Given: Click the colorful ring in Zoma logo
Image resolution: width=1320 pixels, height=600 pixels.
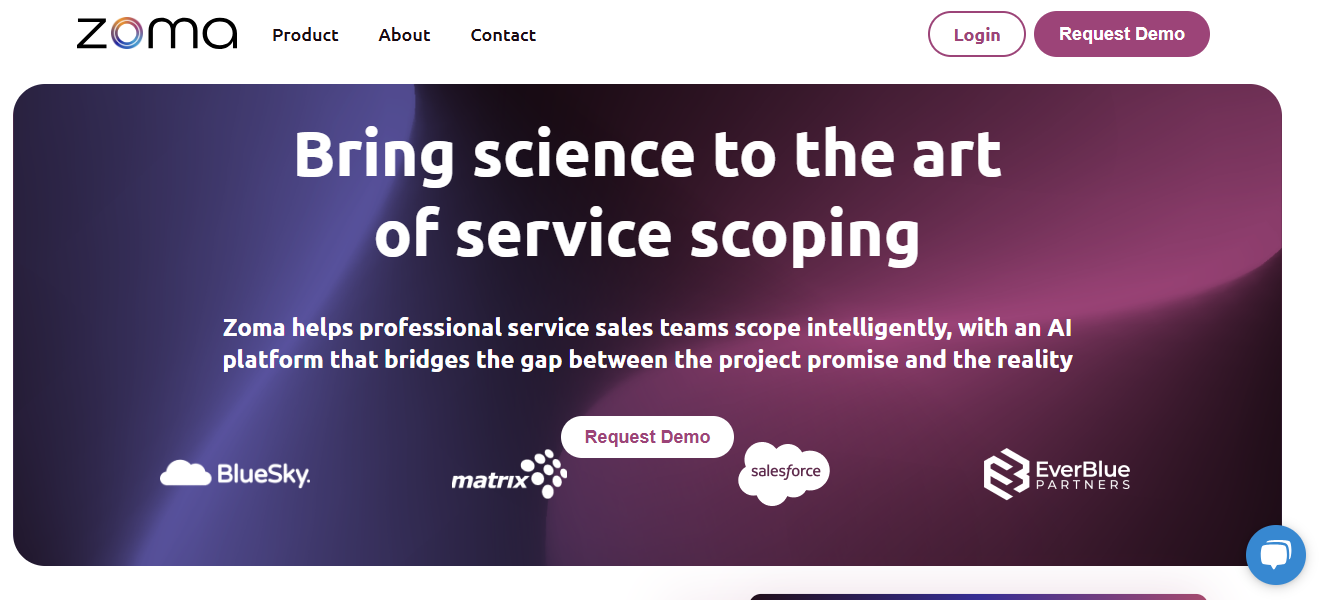Looking at the screenshot, I should (x=126, y=35).
